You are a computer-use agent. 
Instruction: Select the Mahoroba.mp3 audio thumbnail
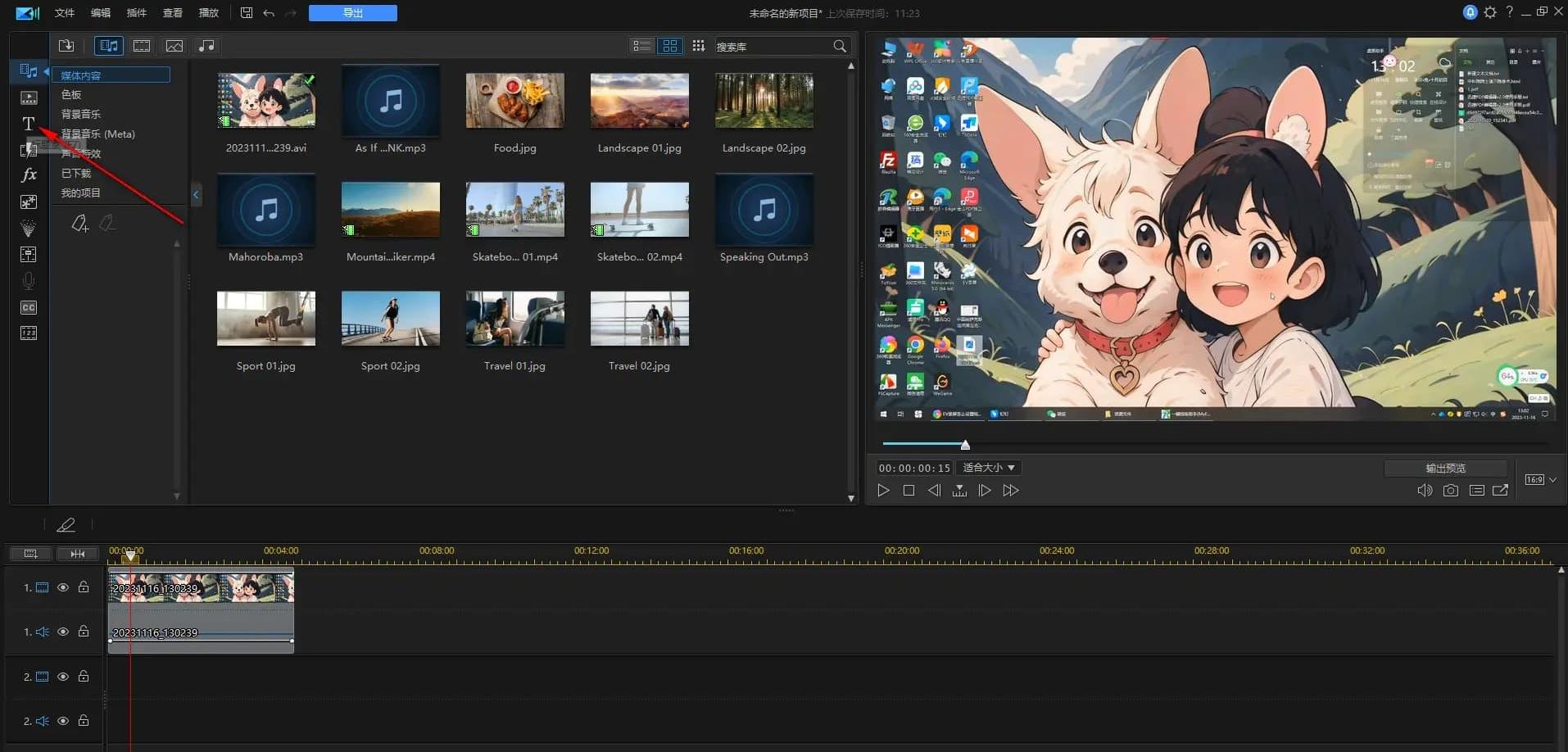[x=266, y=210]
